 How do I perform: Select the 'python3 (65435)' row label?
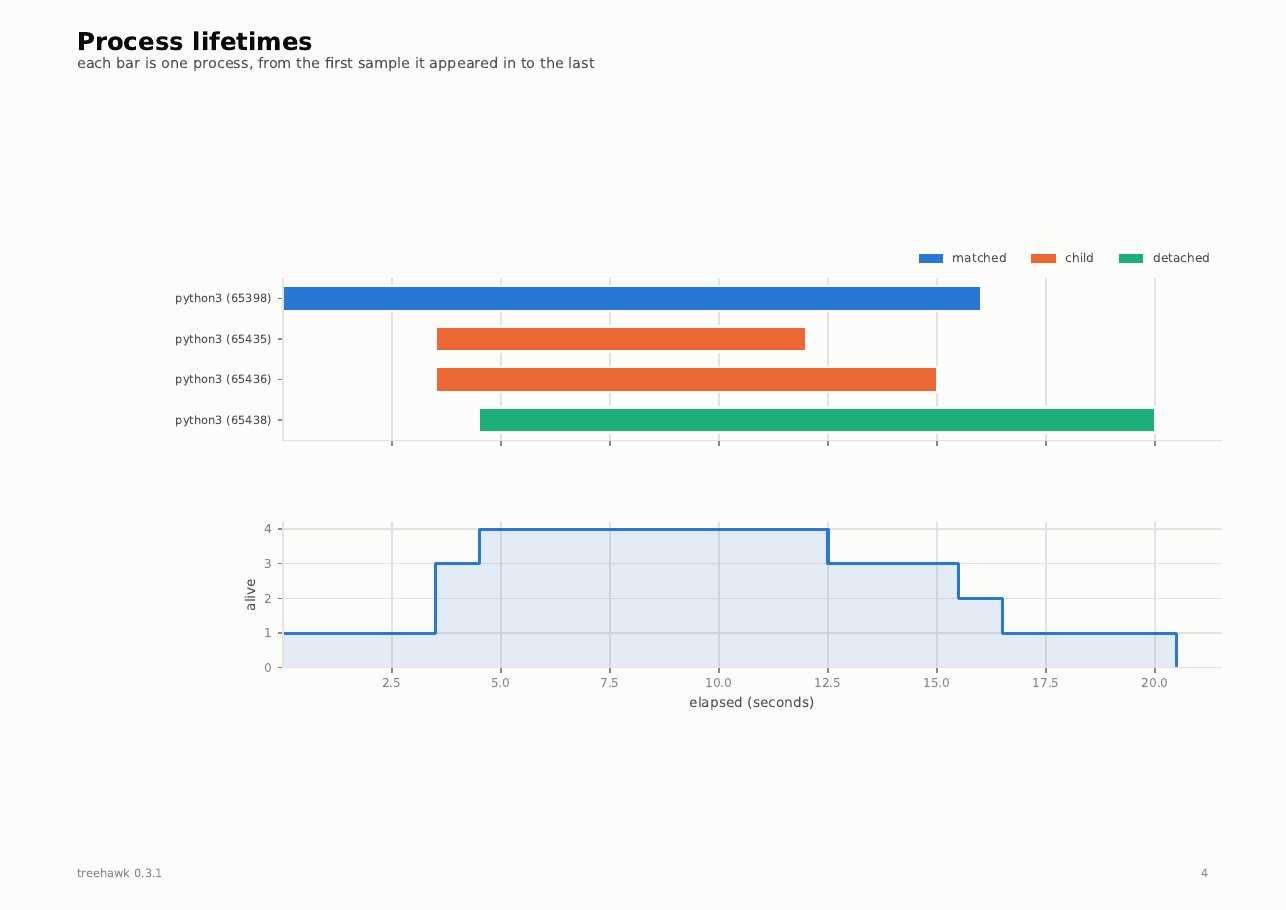pos(223,339)
